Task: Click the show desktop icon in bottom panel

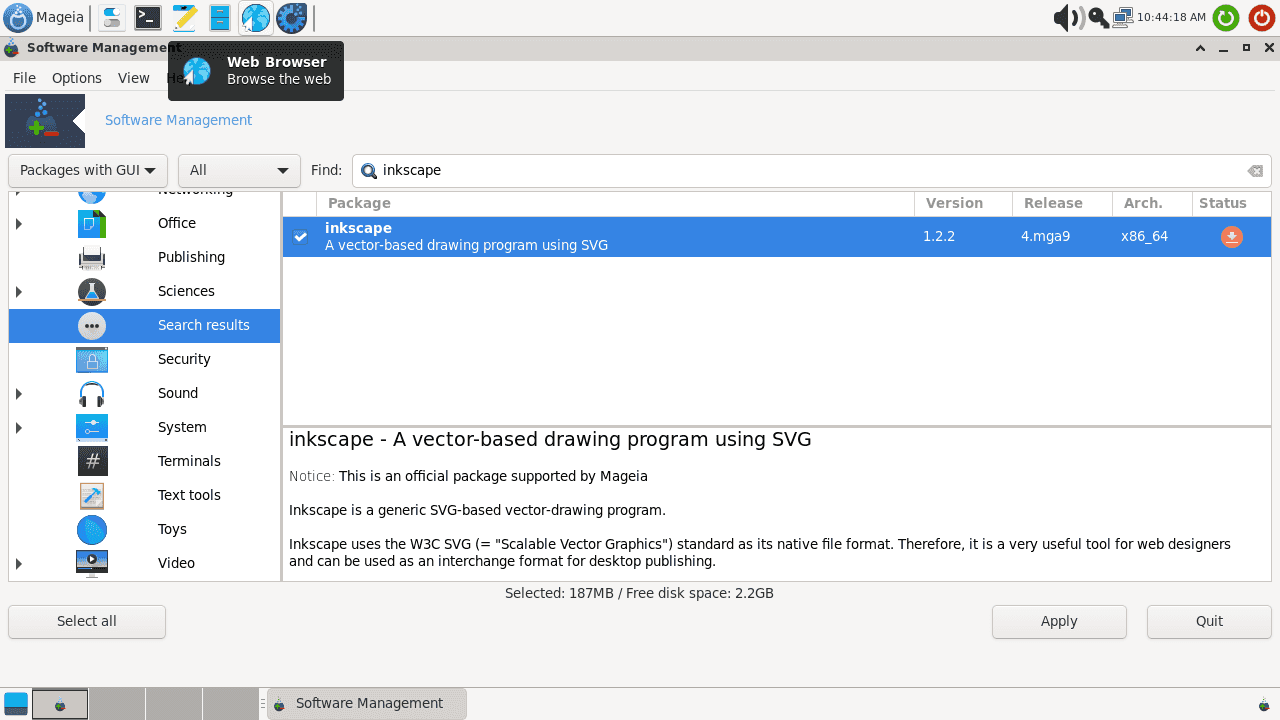Action: pyautogui.click(x=15, y=703)
